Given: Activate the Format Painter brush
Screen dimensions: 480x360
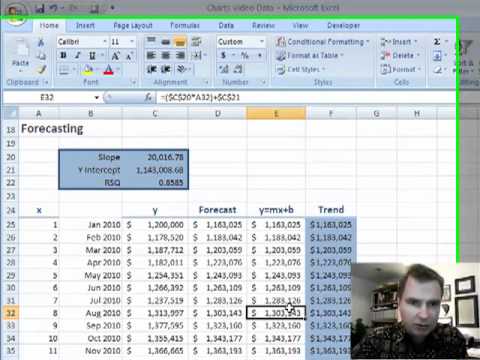Looking at the screenshot, I should (41, 69).
